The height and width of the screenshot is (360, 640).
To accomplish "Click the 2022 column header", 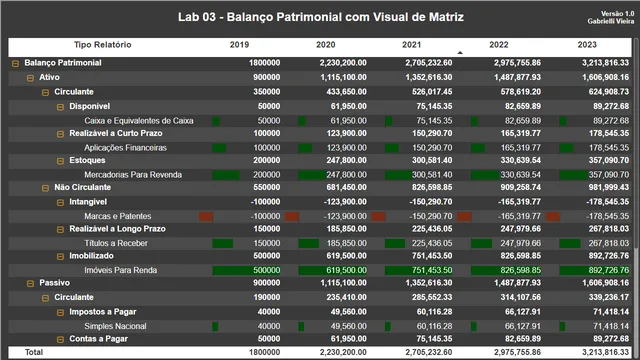I will 499,45.
